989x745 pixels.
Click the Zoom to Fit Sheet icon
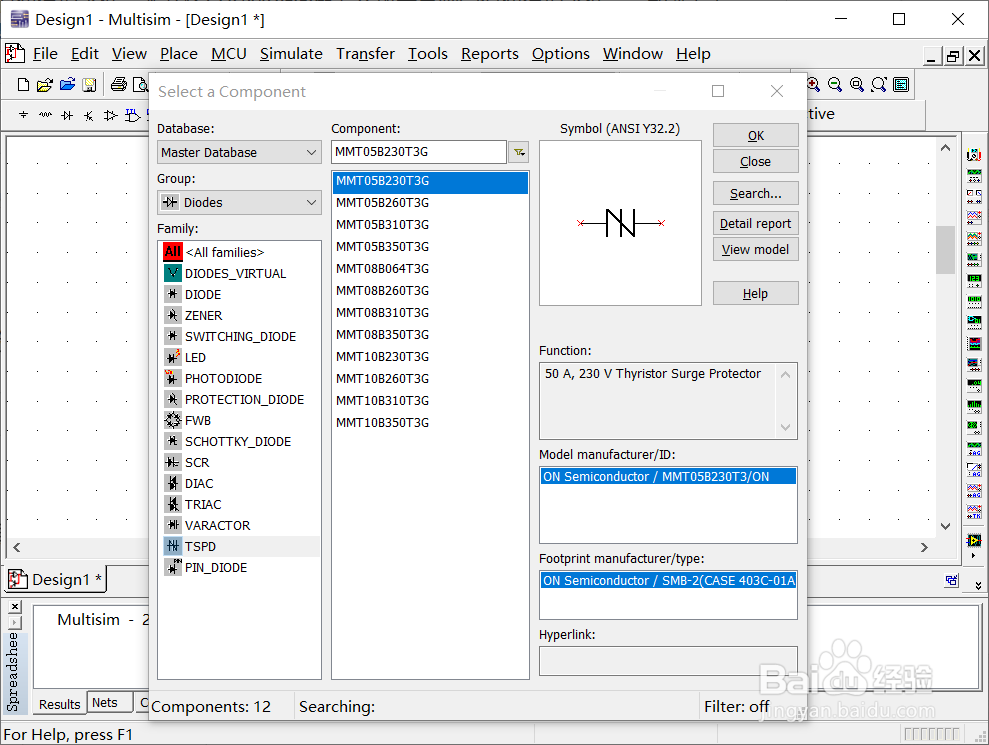[879, 85]
